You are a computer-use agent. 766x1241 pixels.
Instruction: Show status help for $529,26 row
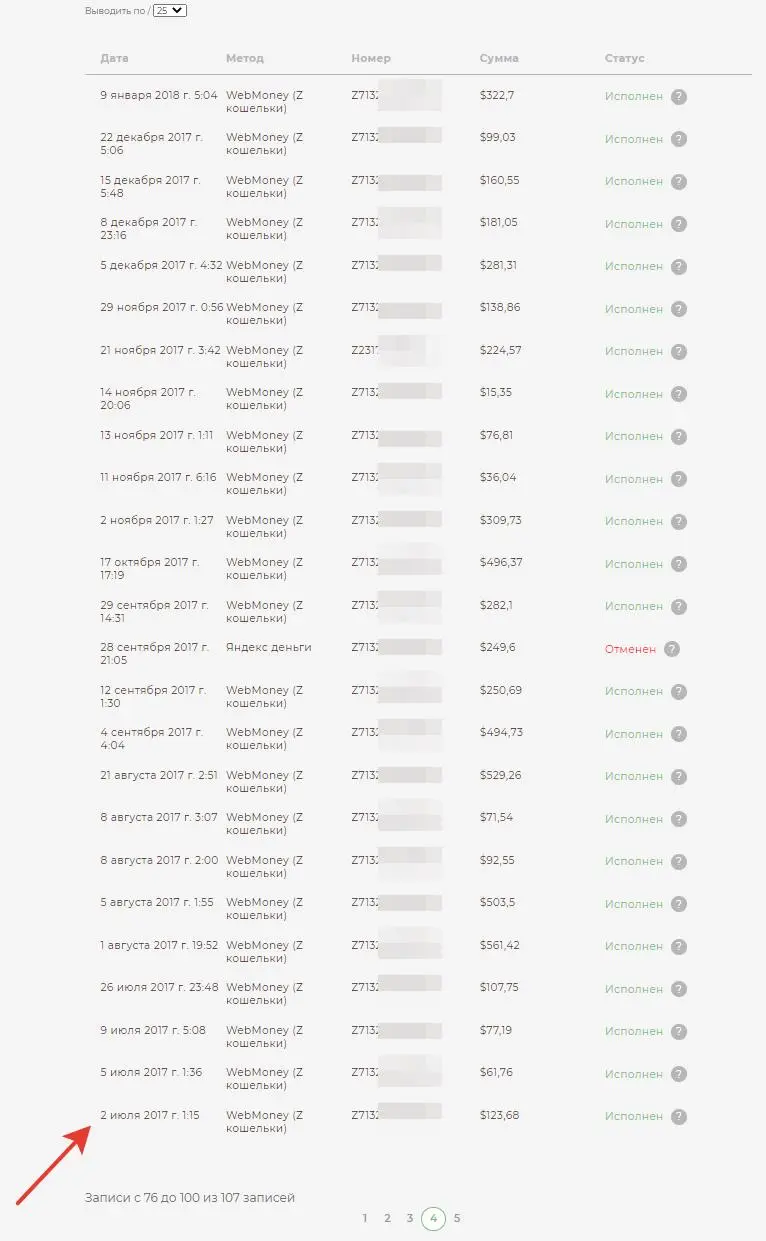coord(679,777)
